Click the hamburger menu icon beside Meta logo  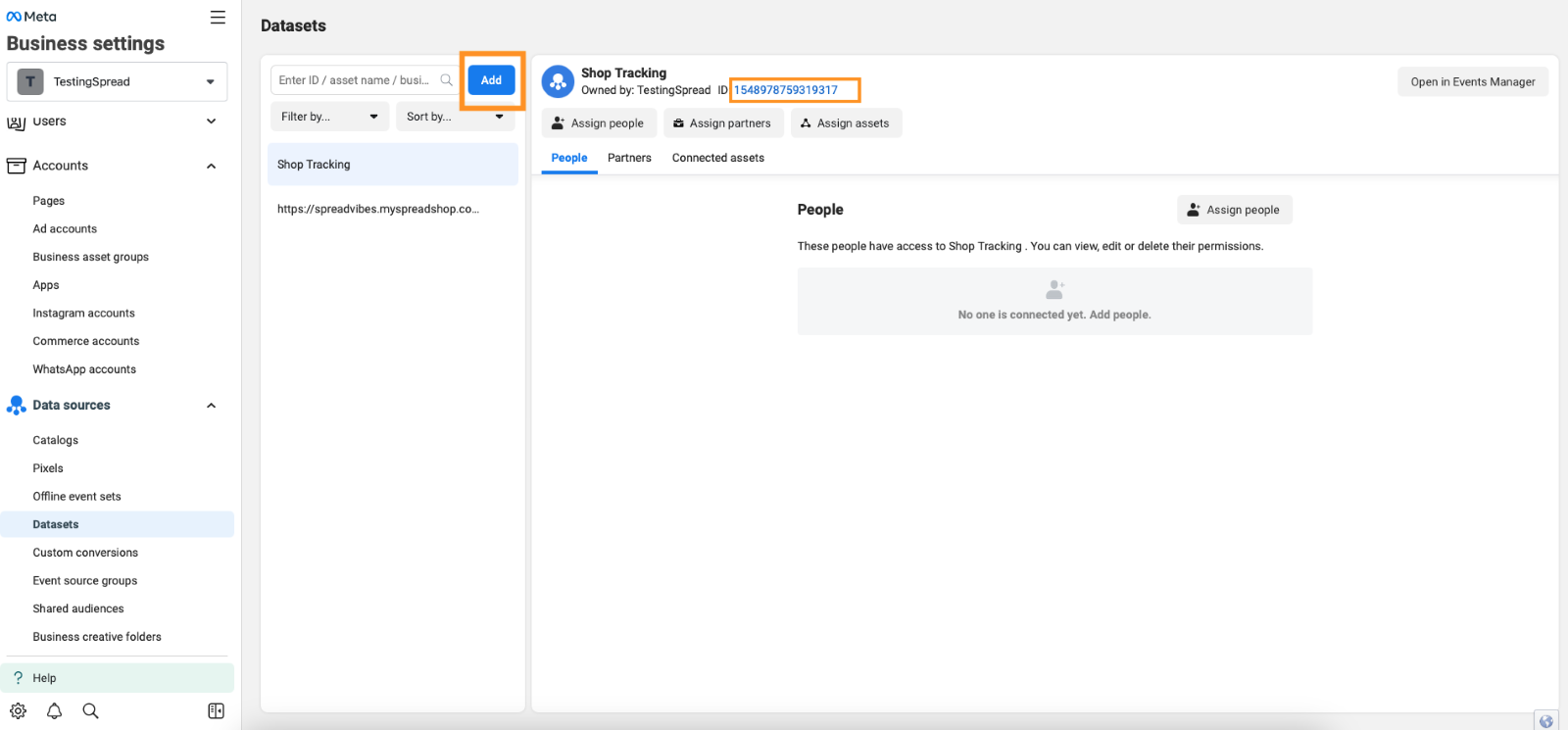218,18
